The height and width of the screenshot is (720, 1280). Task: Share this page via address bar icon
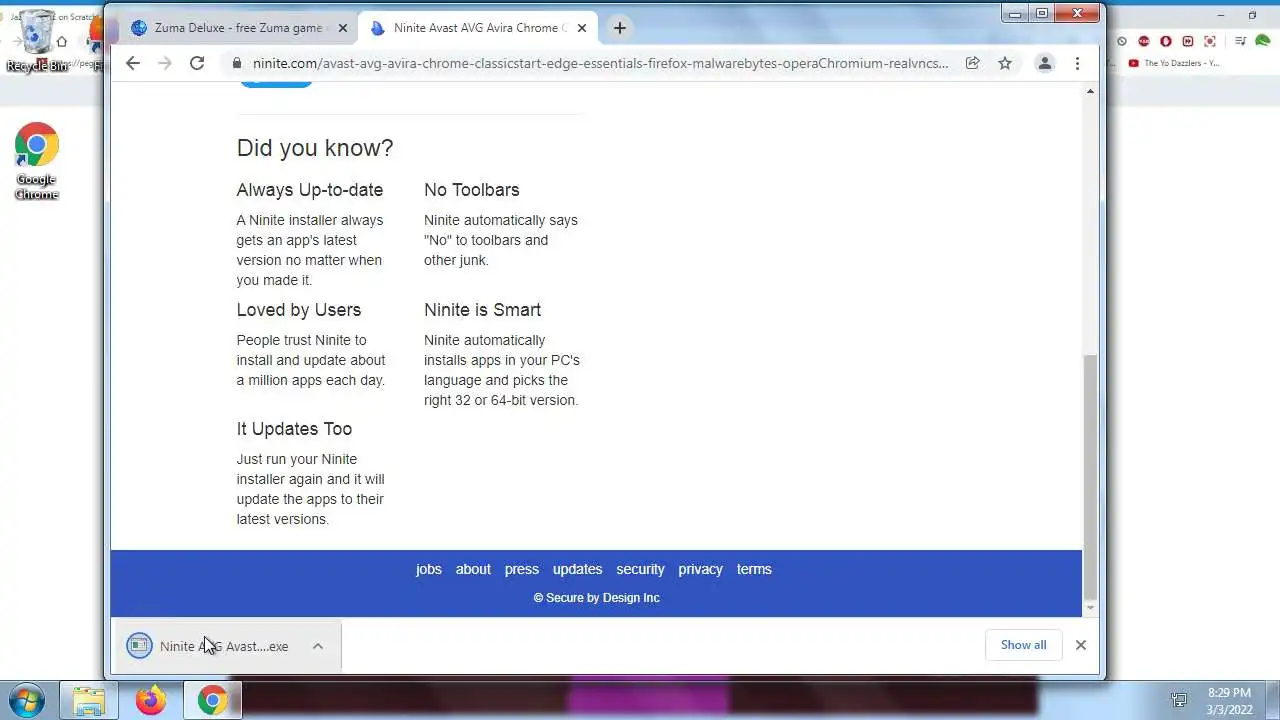(972, 63)
